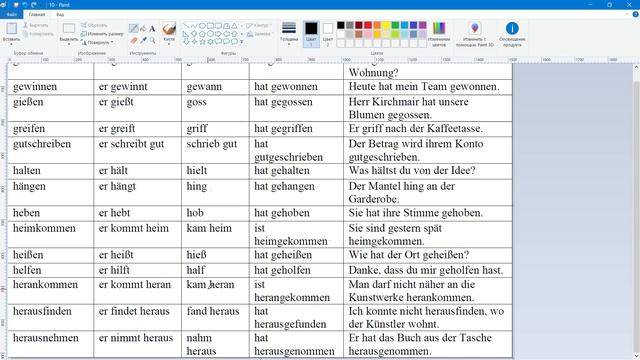
Task: Click the Select (Выделить) rectangle icon
Action: [69, 28]
